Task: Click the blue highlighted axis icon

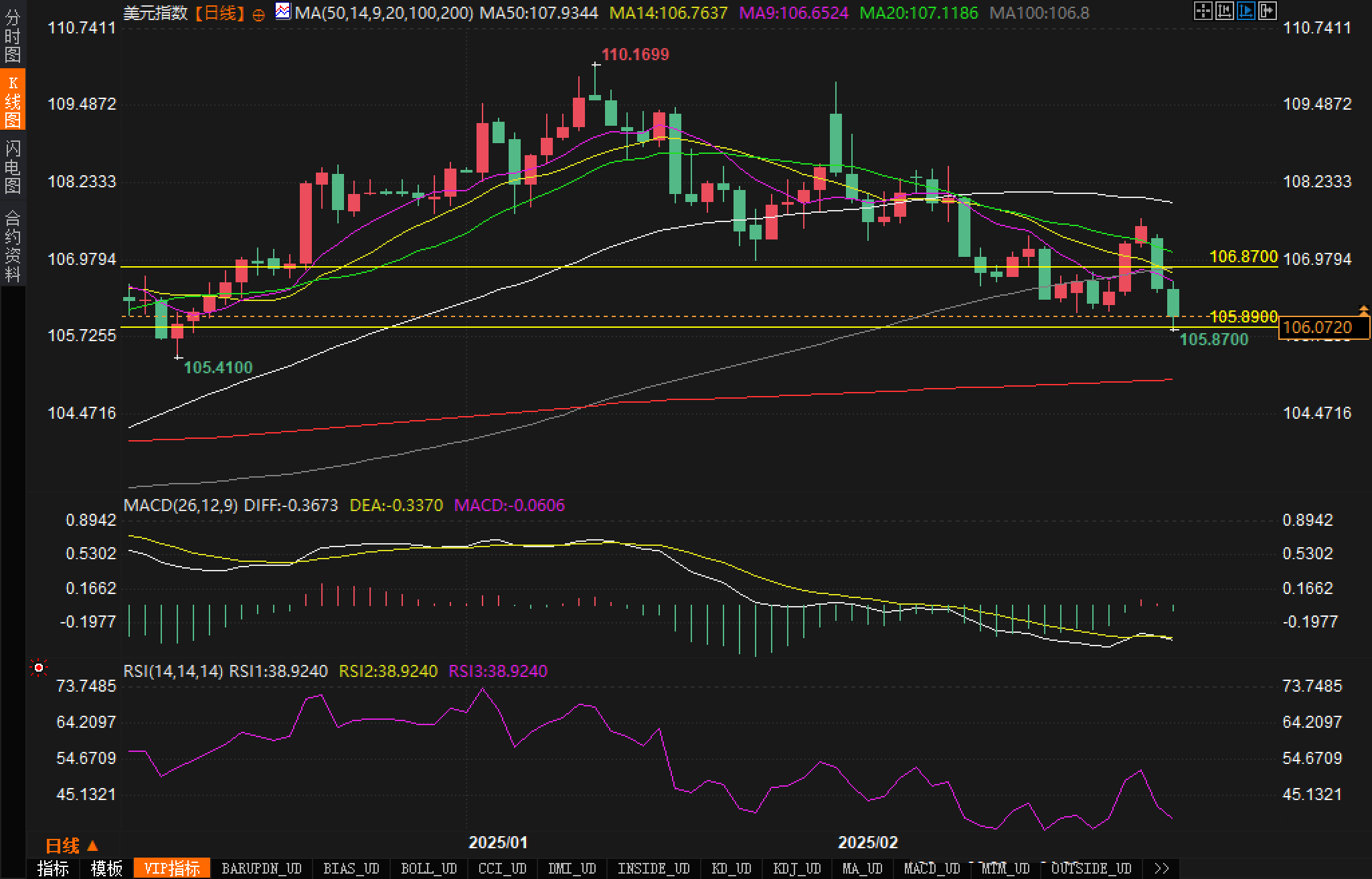Action: pyautogui.click(x=1246, y=11)
